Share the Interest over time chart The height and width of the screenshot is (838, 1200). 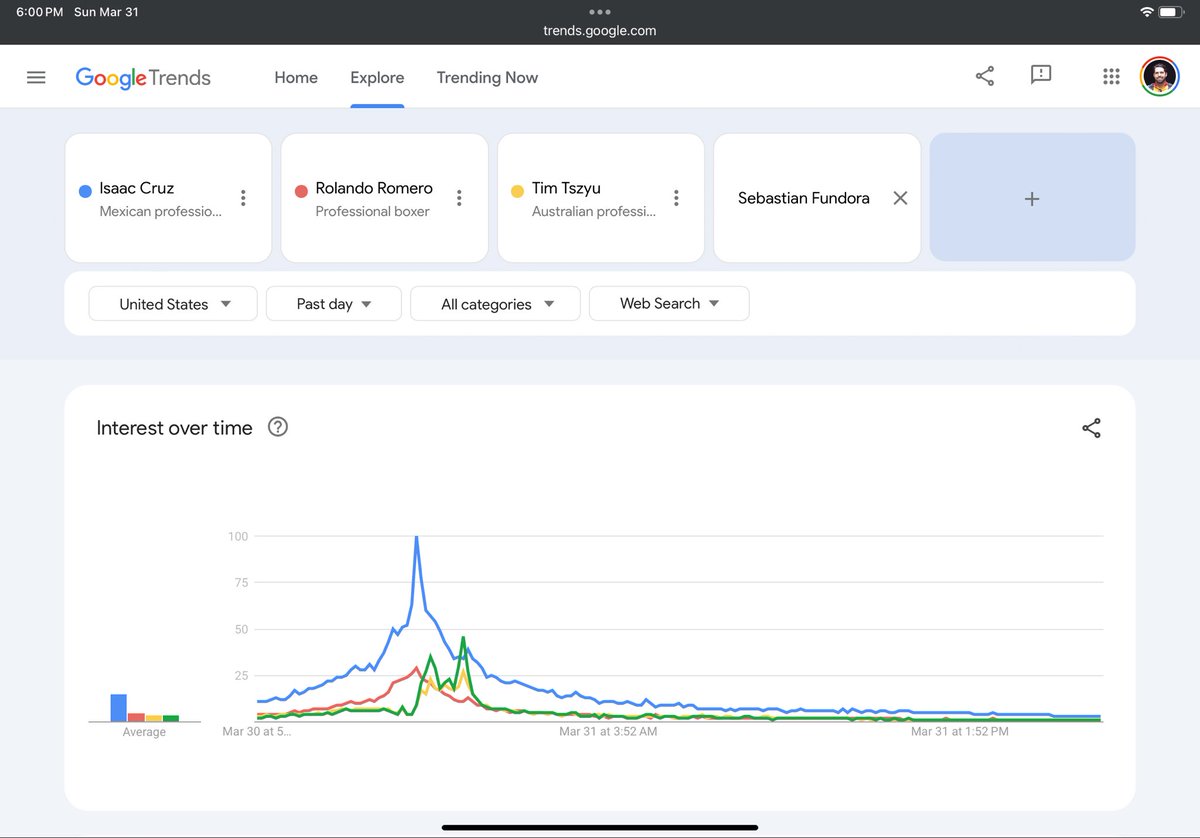click(1091, 428)
